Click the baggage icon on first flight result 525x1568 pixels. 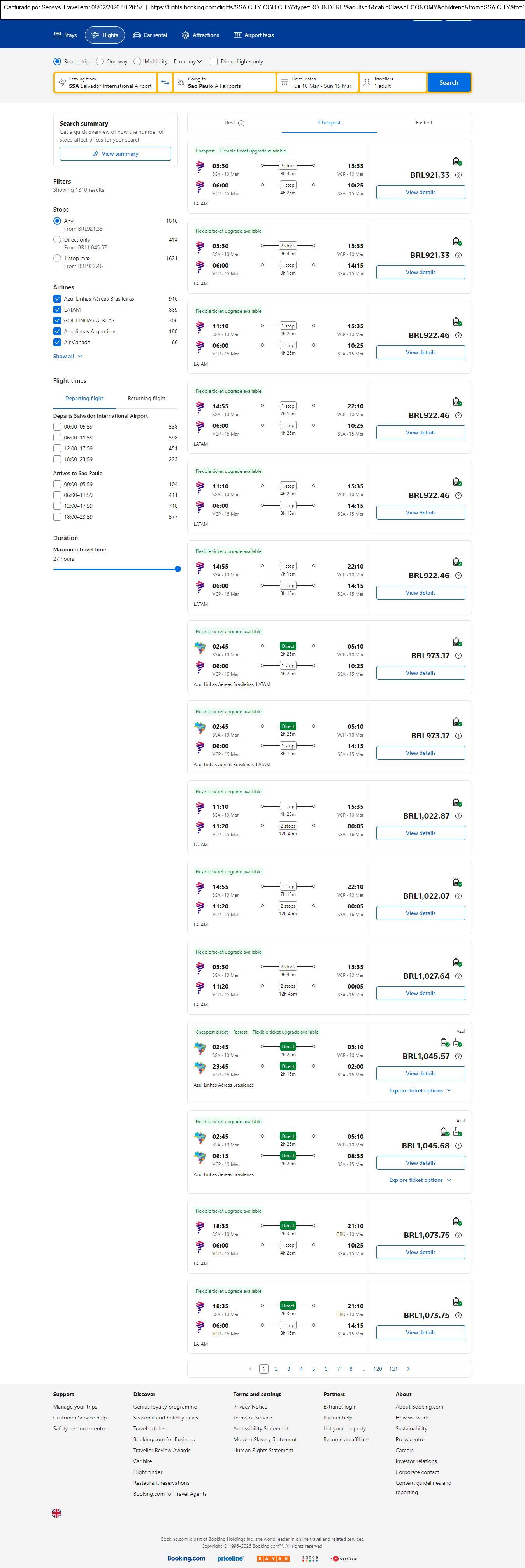(x=457, y=161)
